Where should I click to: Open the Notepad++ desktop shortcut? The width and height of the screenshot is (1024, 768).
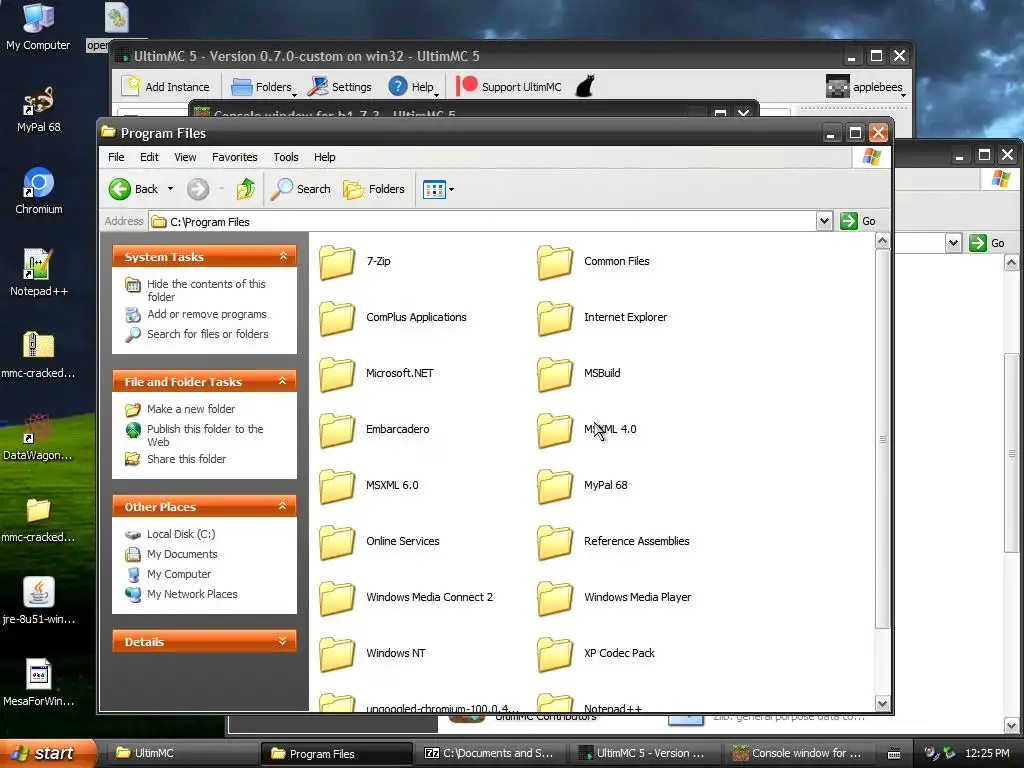tap(39, 273)
